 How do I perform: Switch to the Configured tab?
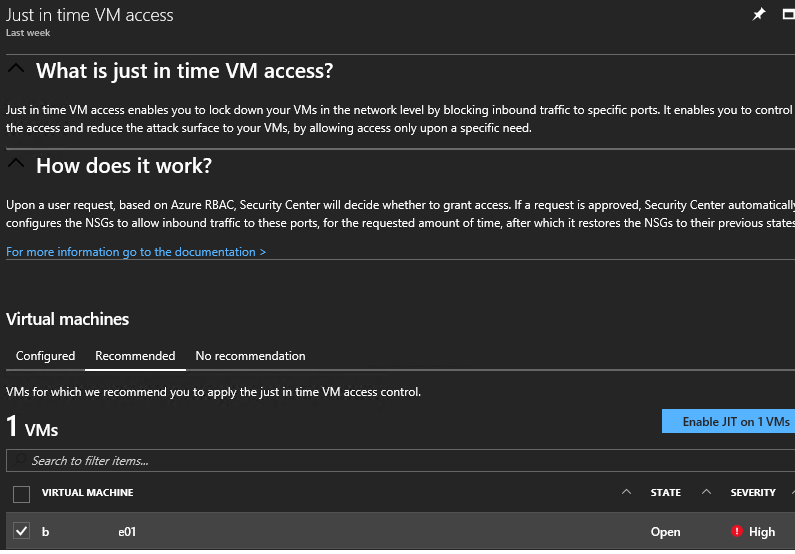[45, 356]
